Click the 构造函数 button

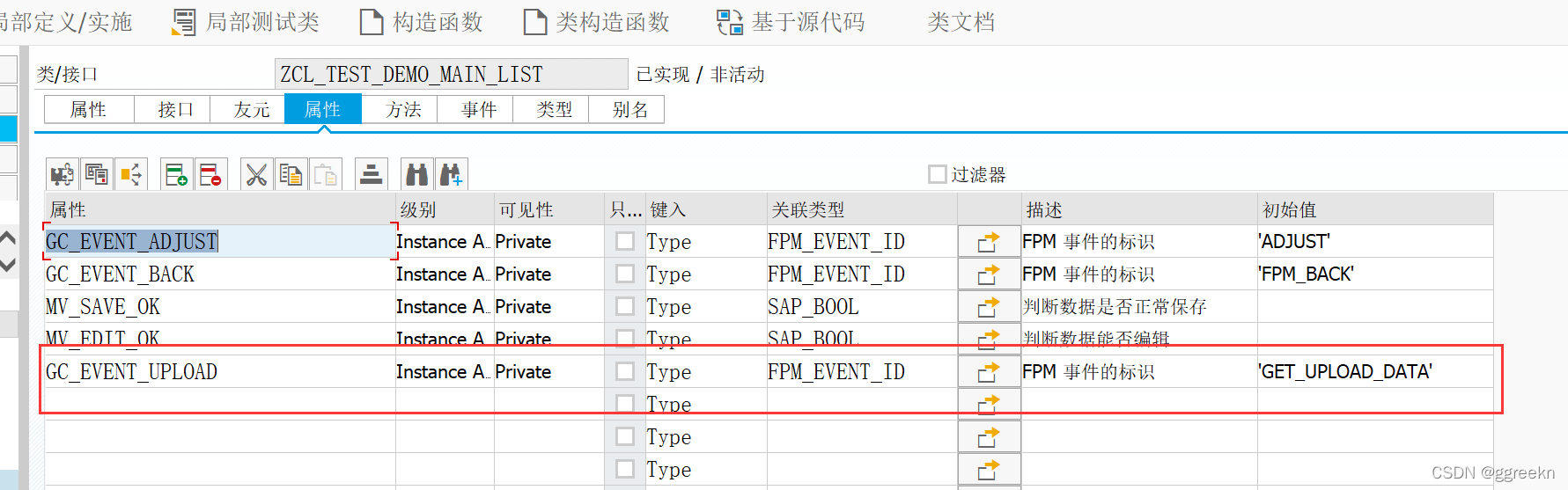pos(423,22)
